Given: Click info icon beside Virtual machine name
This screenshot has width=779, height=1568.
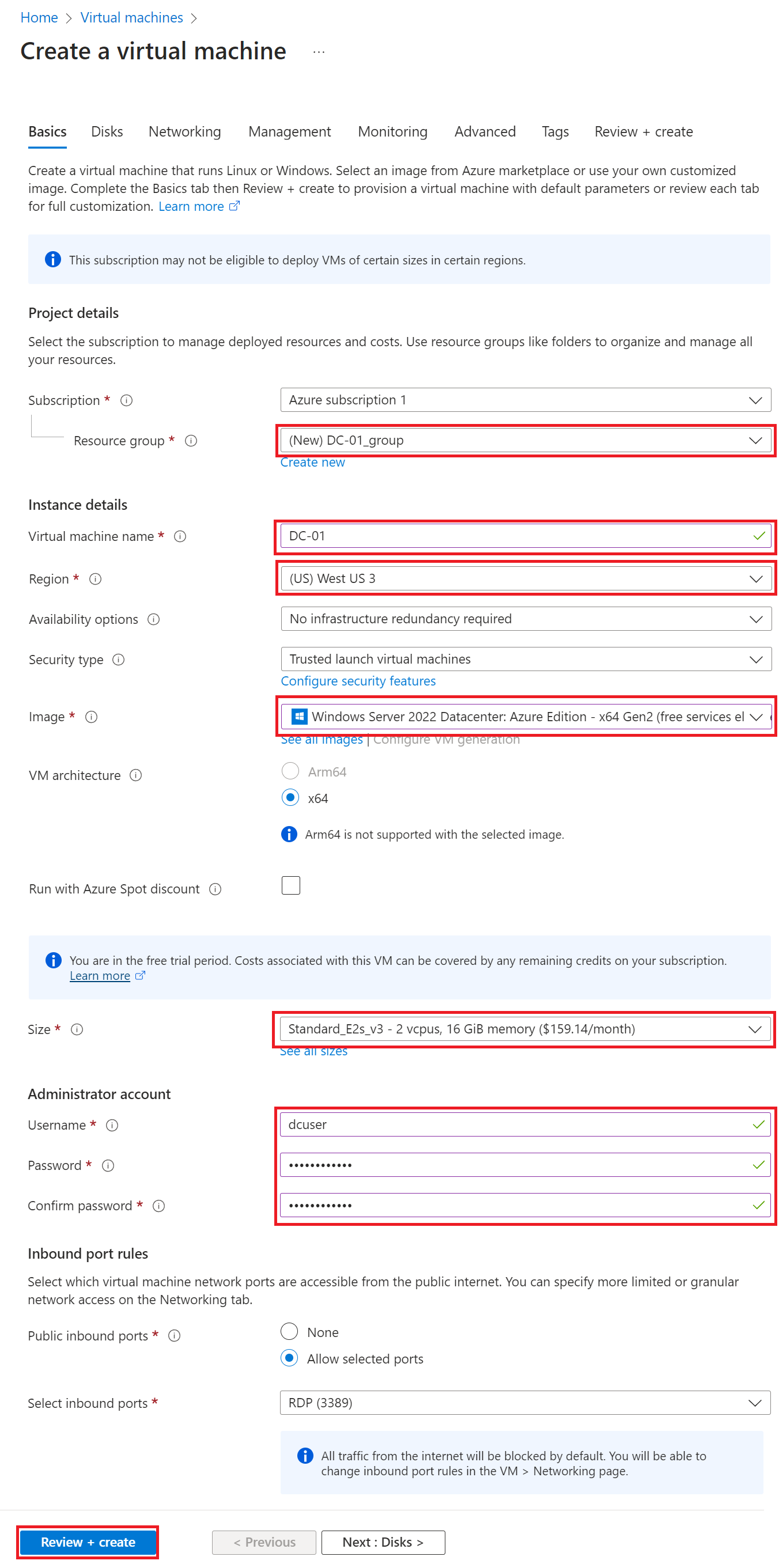Looking at the screenshot, I should (180, 536).
